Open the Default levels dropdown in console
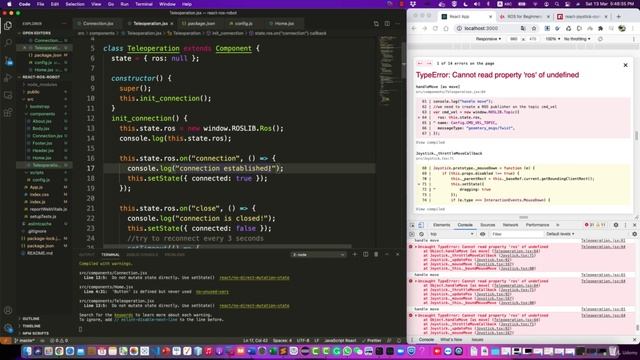Screen dimensions: 640x360 560,234
